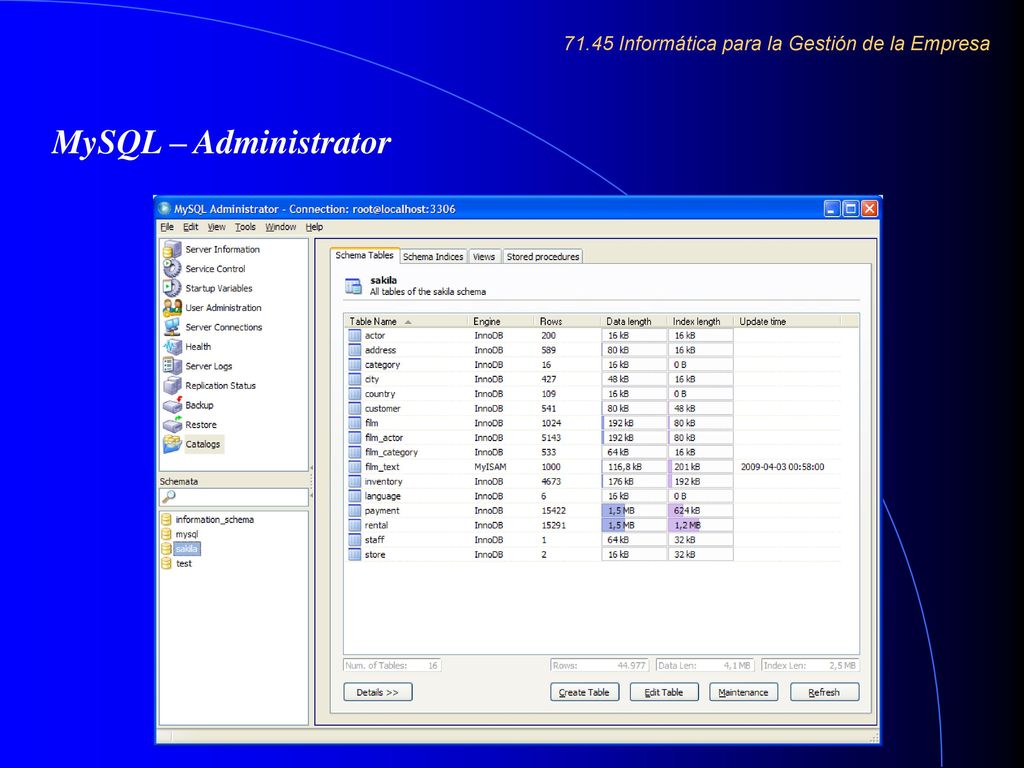Image resolution: width=1024 pixels, height=768 pixels.
Task: Click the Backup drive icon
Action: pyautogui.click(x=172, y=405)
